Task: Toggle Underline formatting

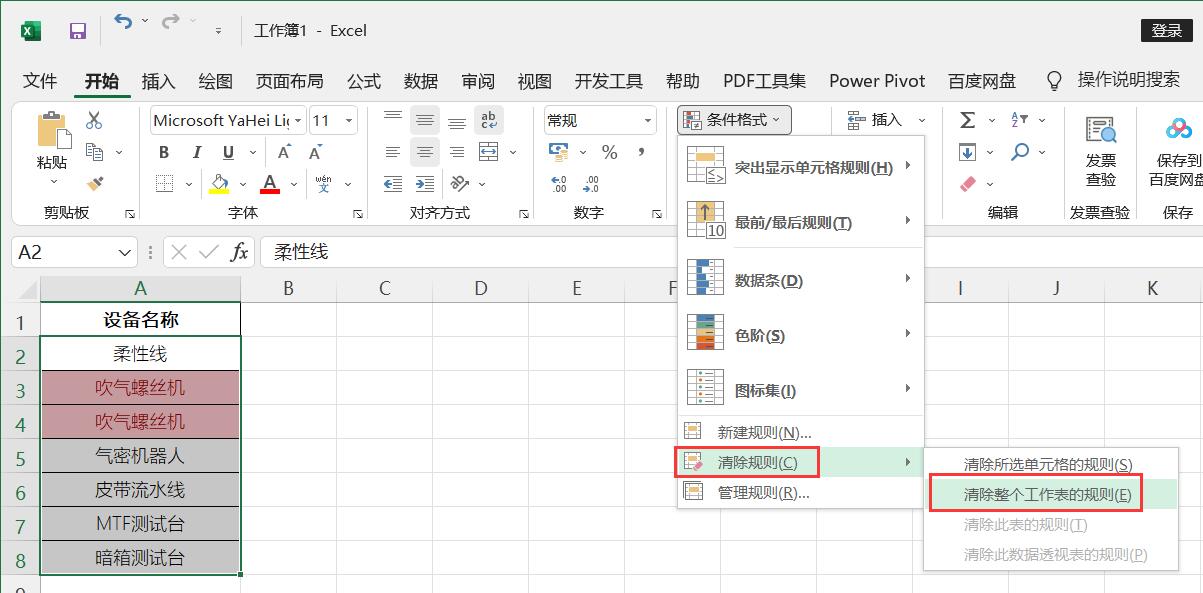Action: click(x=228, y=152)
